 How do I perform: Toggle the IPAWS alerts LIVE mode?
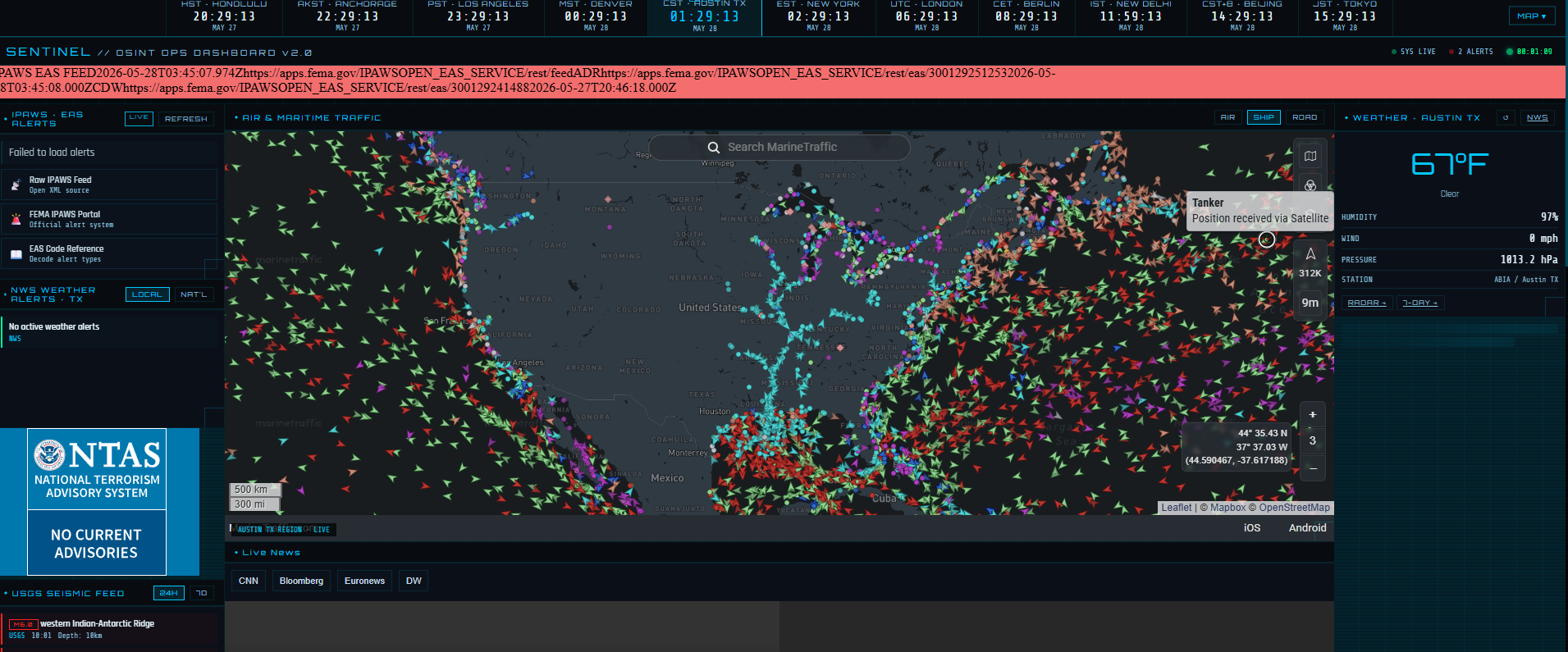point(139,118)
